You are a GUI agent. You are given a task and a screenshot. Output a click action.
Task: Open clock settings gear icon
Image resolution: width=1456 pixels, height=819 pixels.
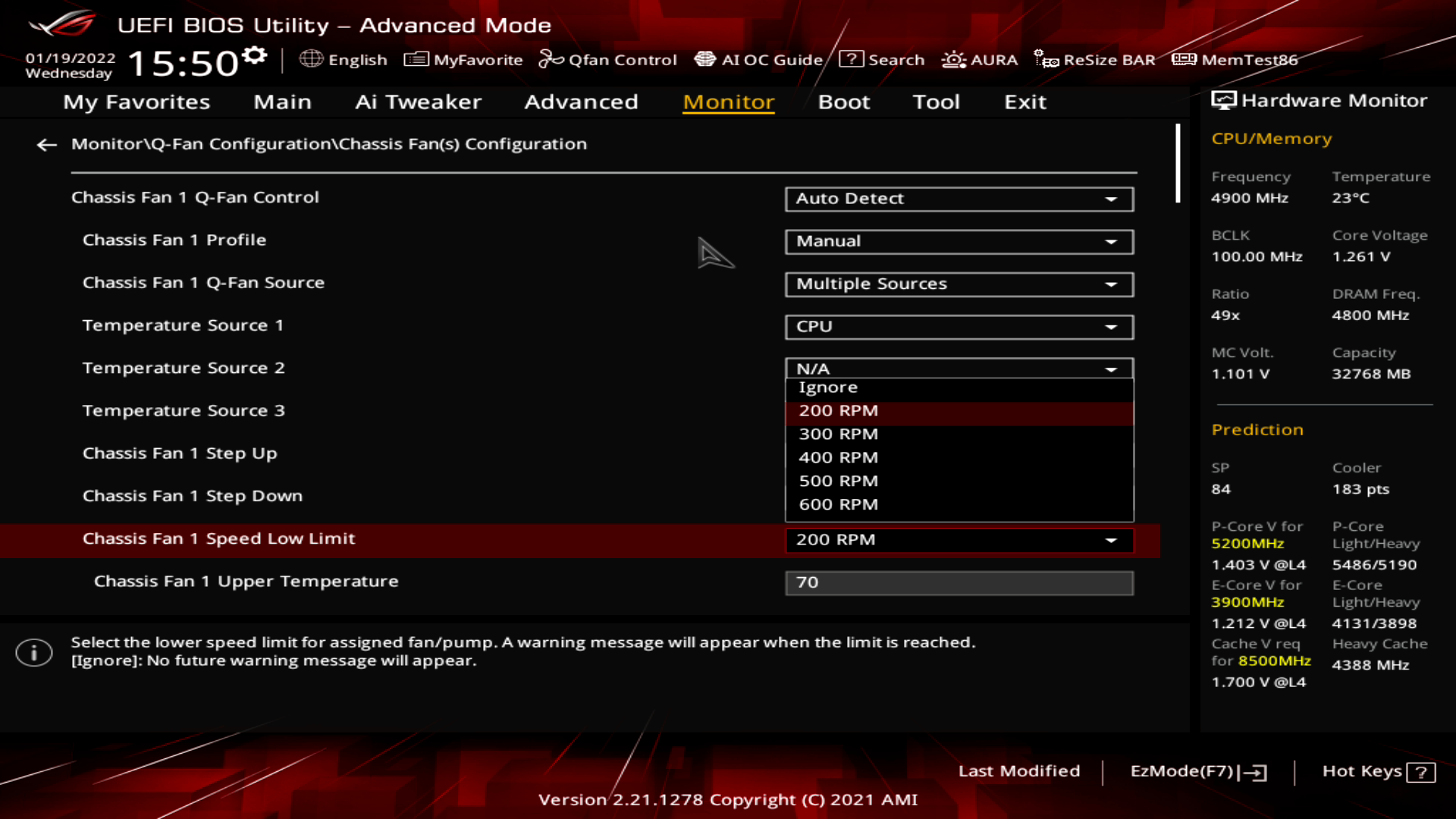point(255,55)
